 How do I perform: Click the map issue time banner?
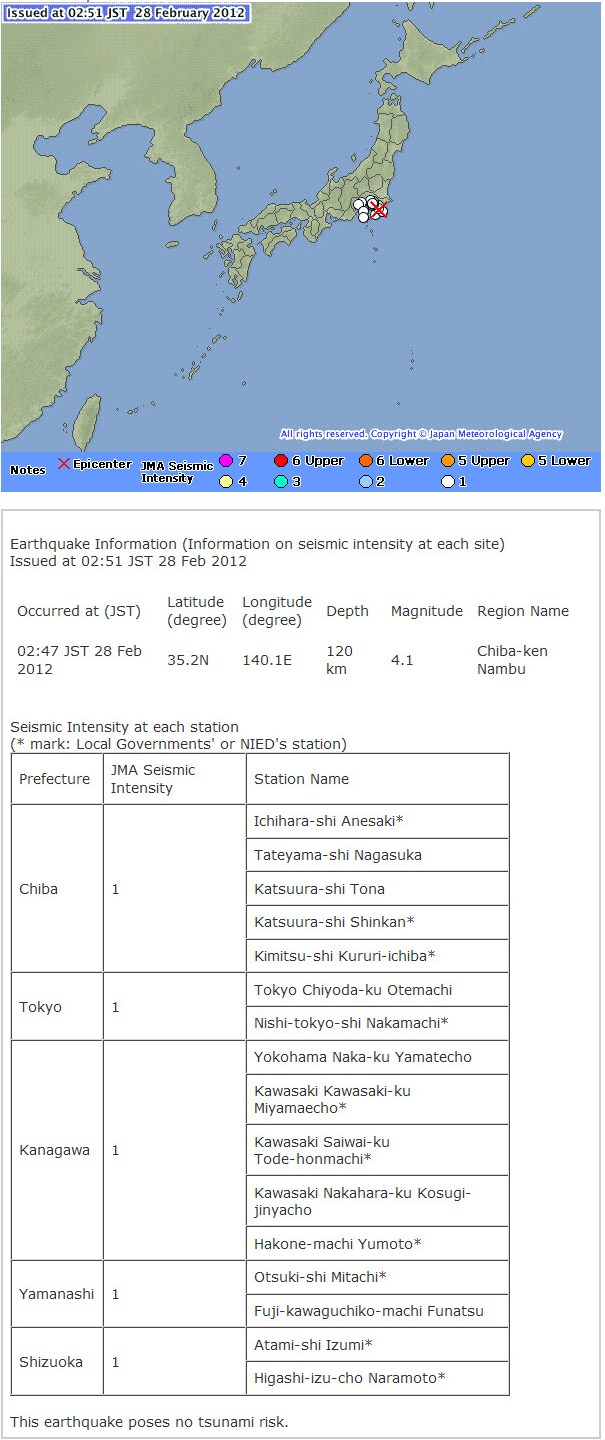tap(125, 13)
